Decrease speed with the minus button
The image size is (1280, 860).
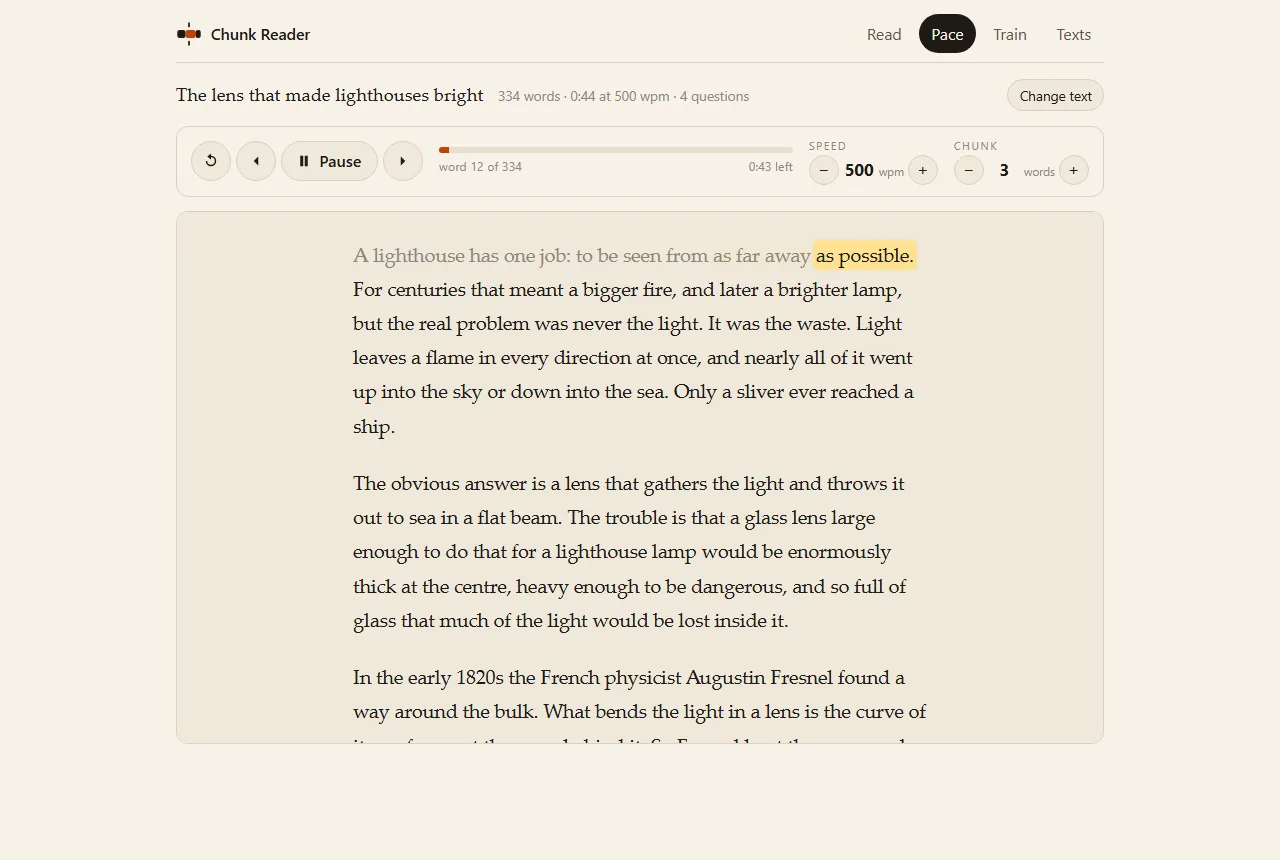click(824, 170)
